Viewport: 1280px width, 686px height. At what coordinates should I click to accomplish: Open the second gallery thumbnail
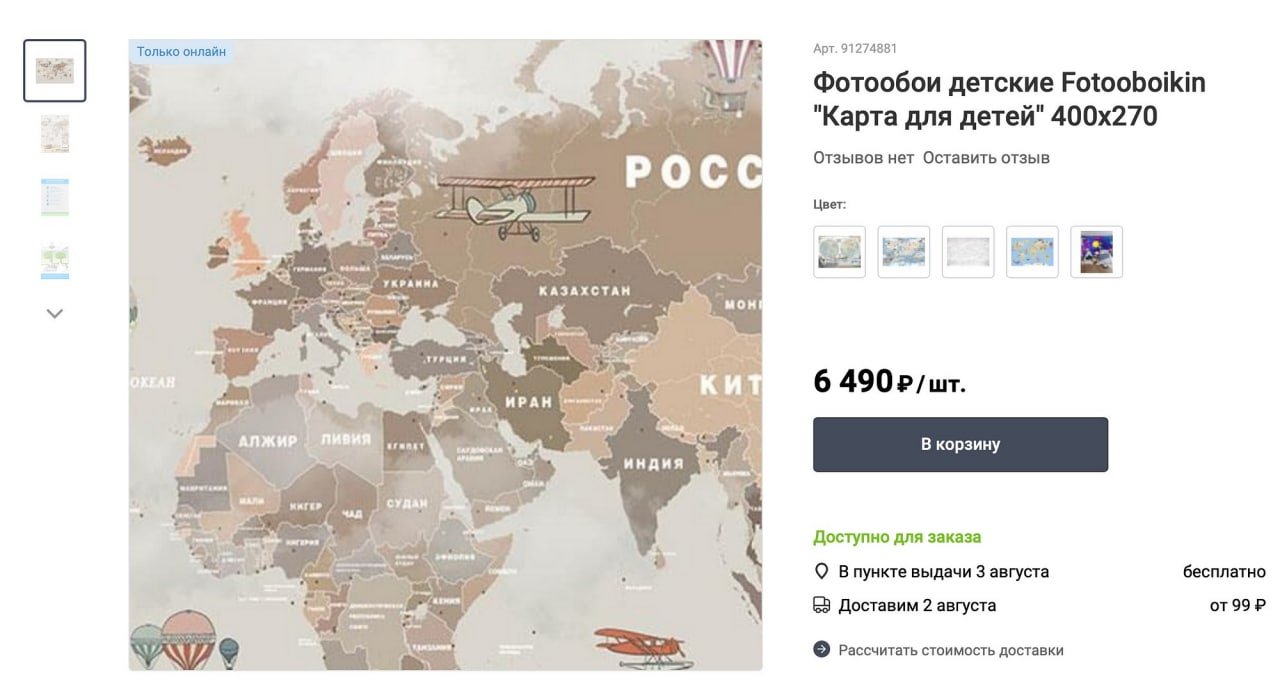(55, 134)
